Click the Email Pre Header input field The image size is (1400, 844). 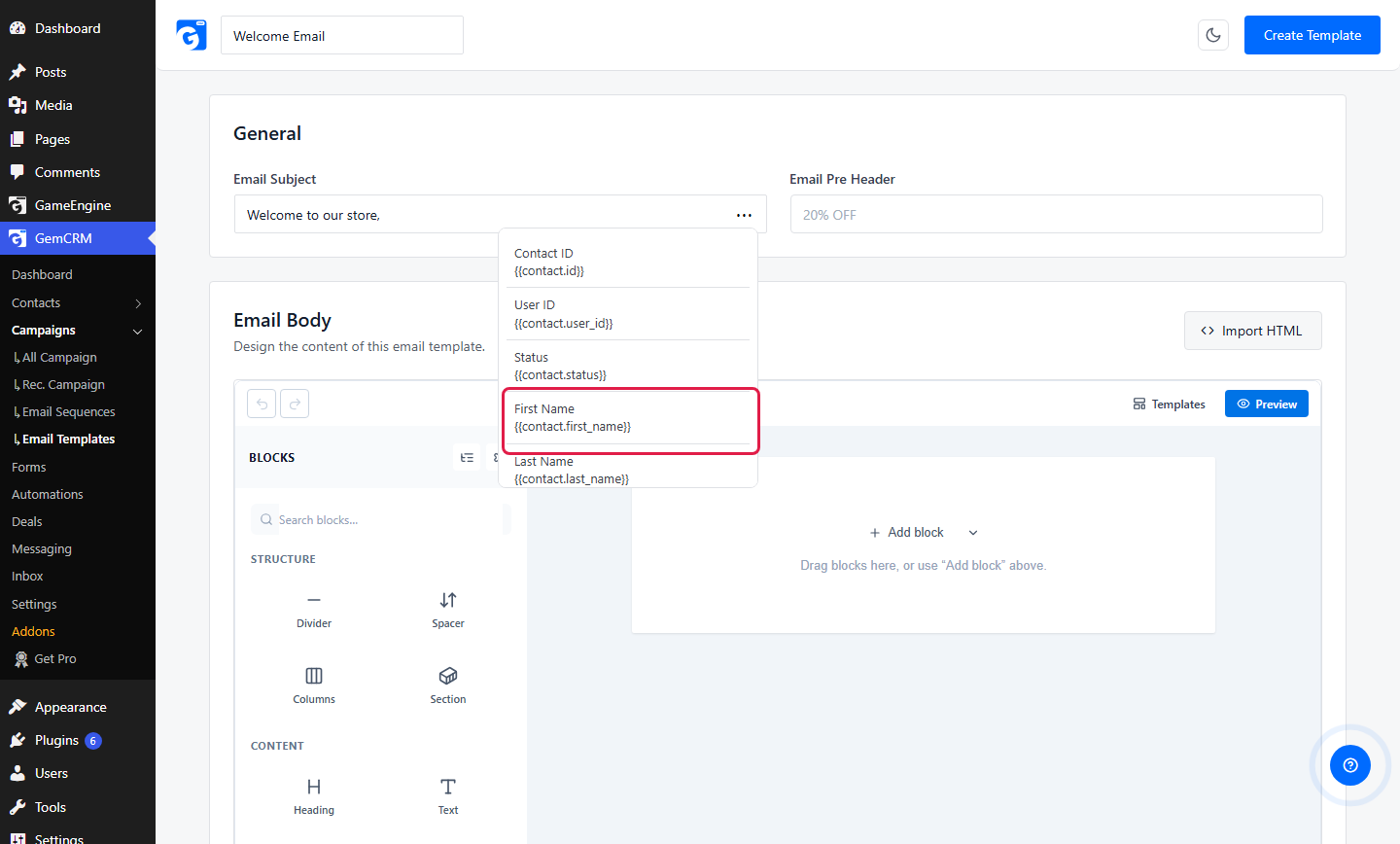click(1057, 215)
